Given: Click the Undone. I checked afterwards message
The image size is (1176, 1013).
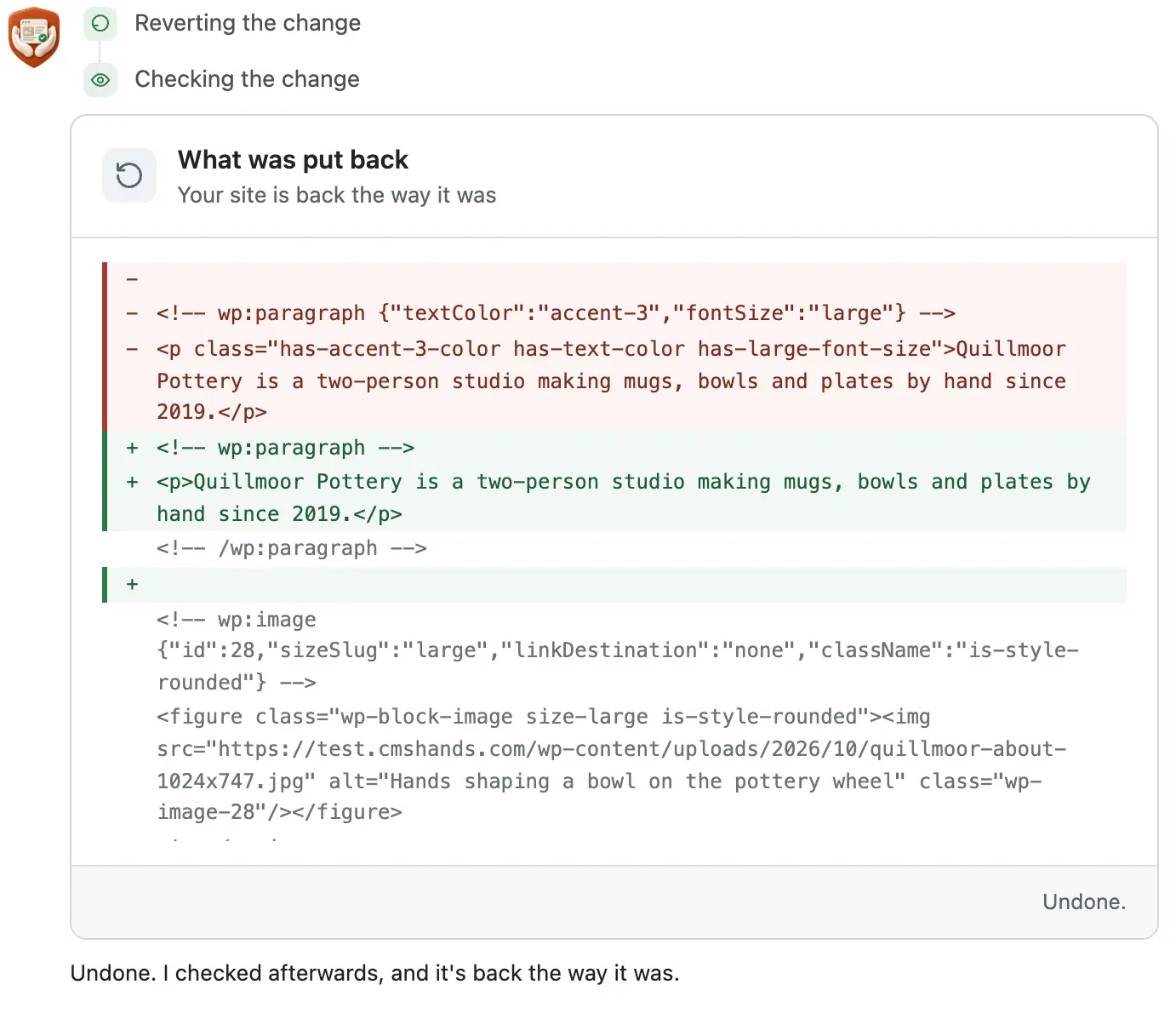Looking at the screenshot, I should click(x=374, y=973).
